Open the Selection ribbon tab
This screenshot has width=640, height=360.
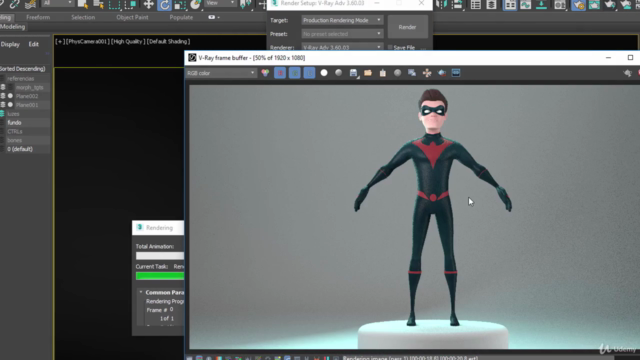[x=83, y=18]
